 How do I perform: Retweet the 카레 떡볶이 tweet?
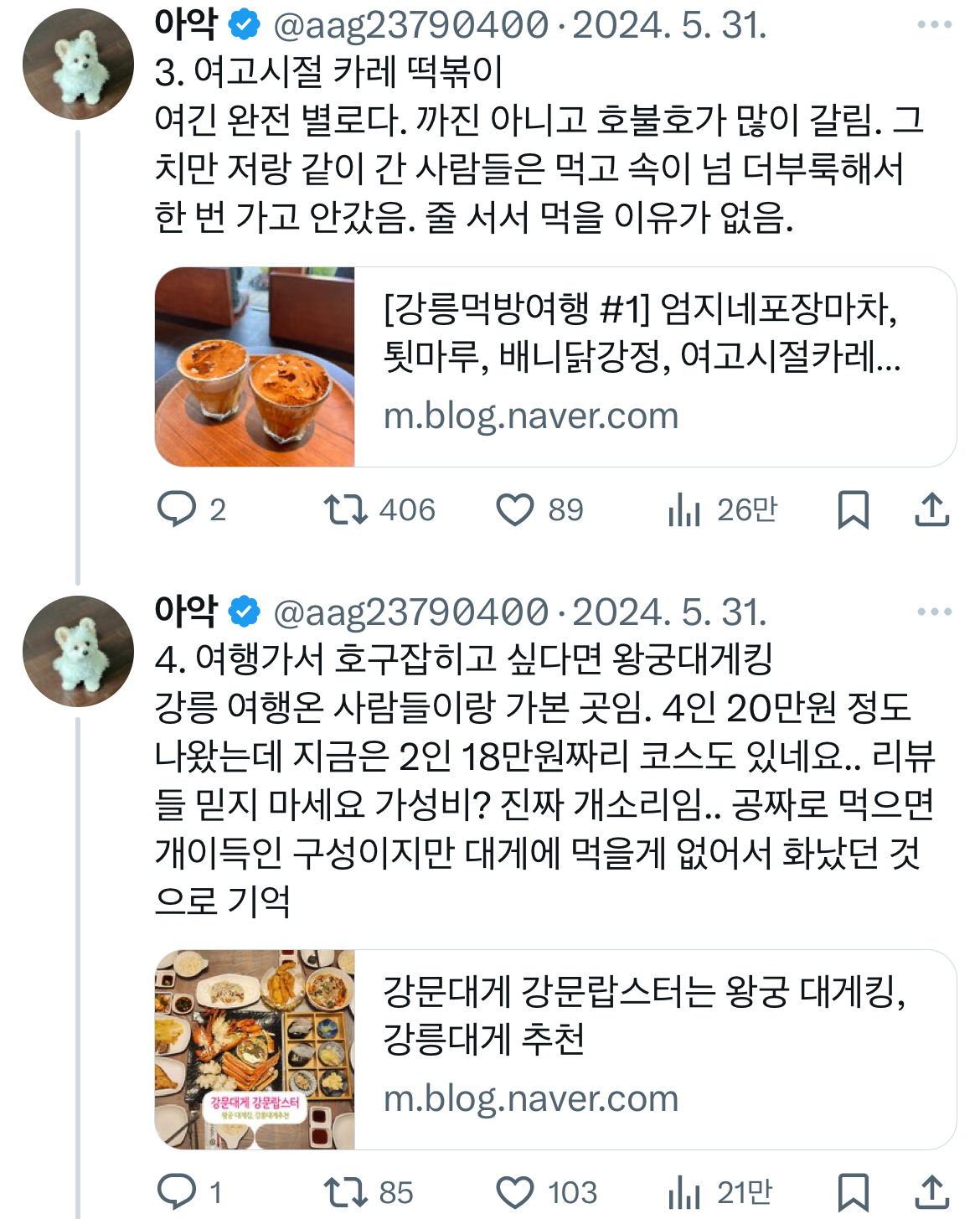pyautogui.click(x=346, y=509)
